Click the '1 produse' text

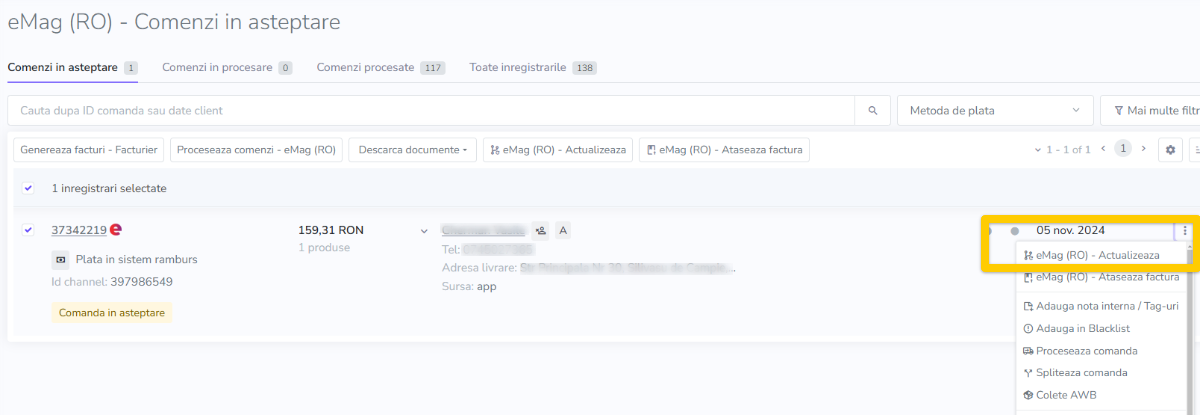click(x=323, y=246)
